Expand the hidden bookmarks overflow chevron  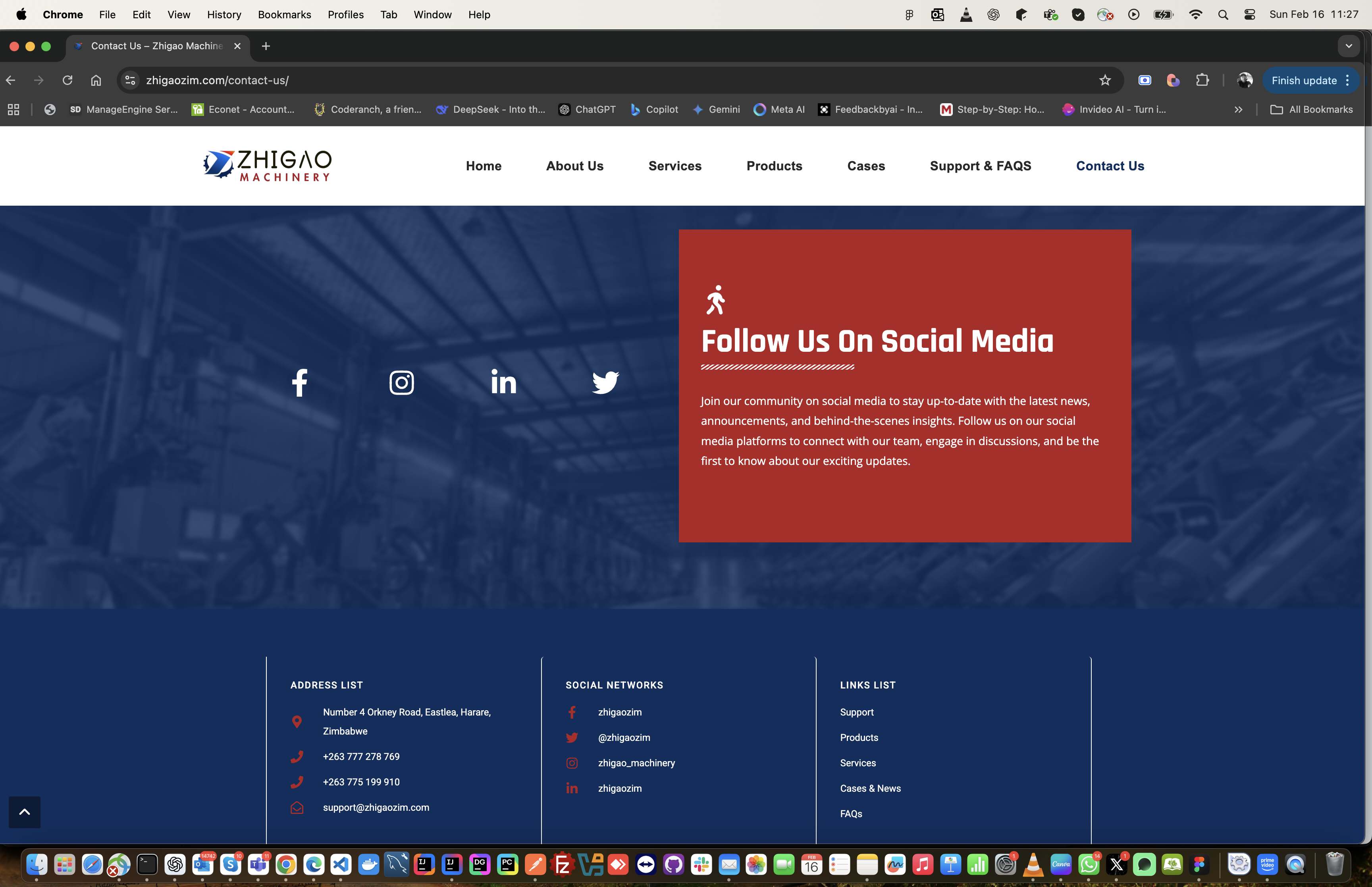pyautogui.click(x=1239, y=110)
